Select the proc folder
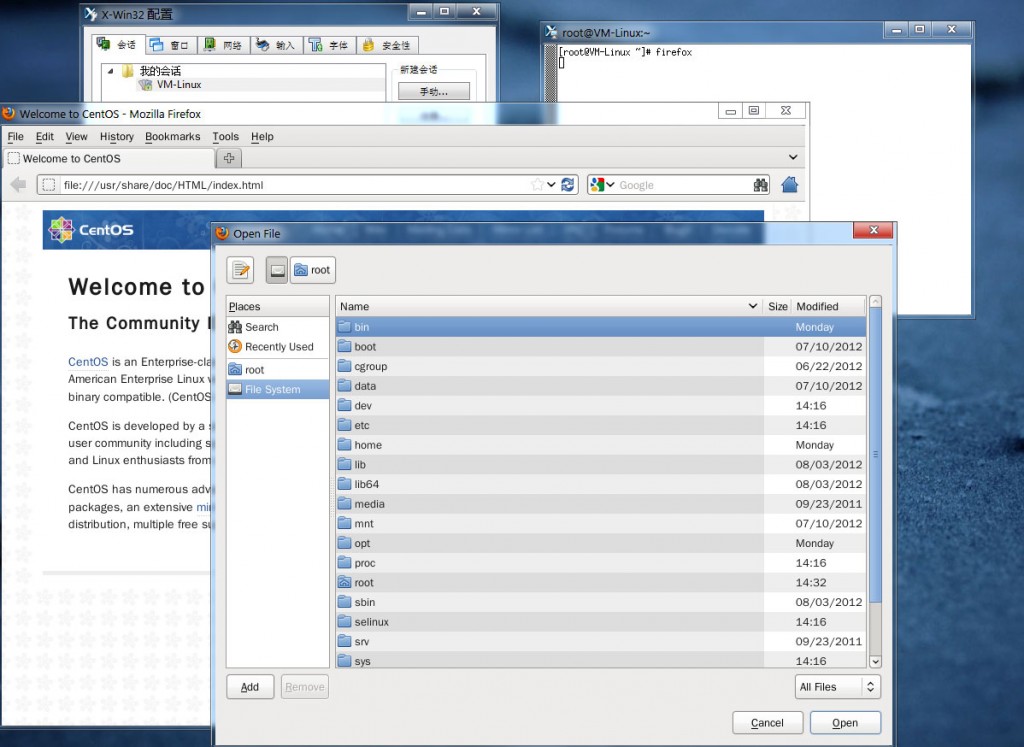Screen dimensions: 1024x747 601,562
